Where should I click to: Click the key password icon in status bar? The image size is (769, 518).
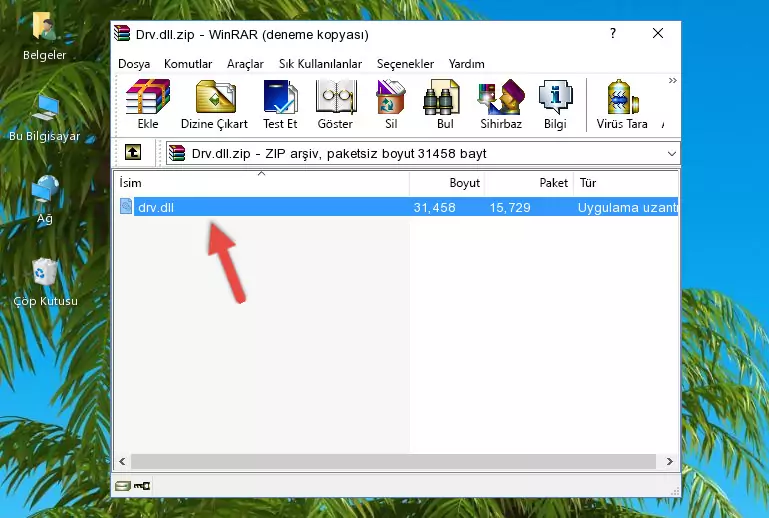[142, 486]
